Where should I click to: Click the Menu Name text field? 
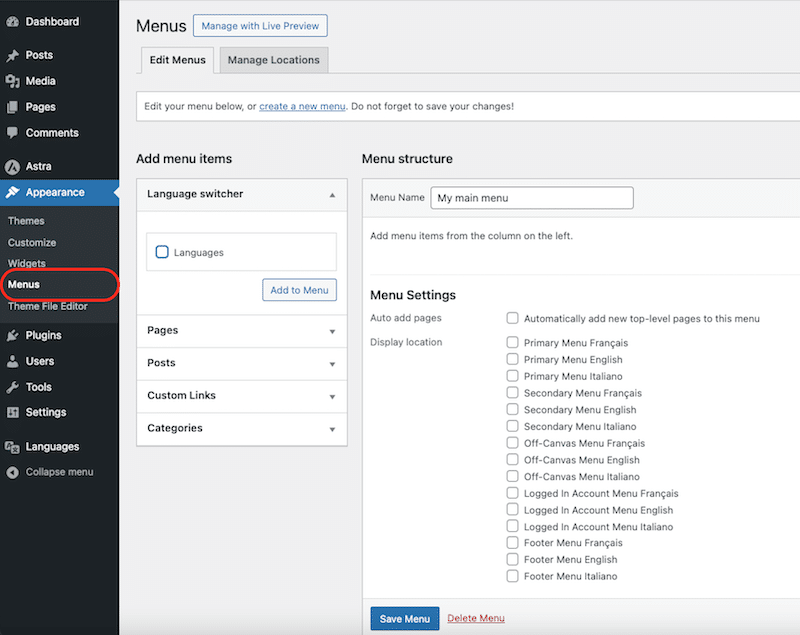[532, 198]
